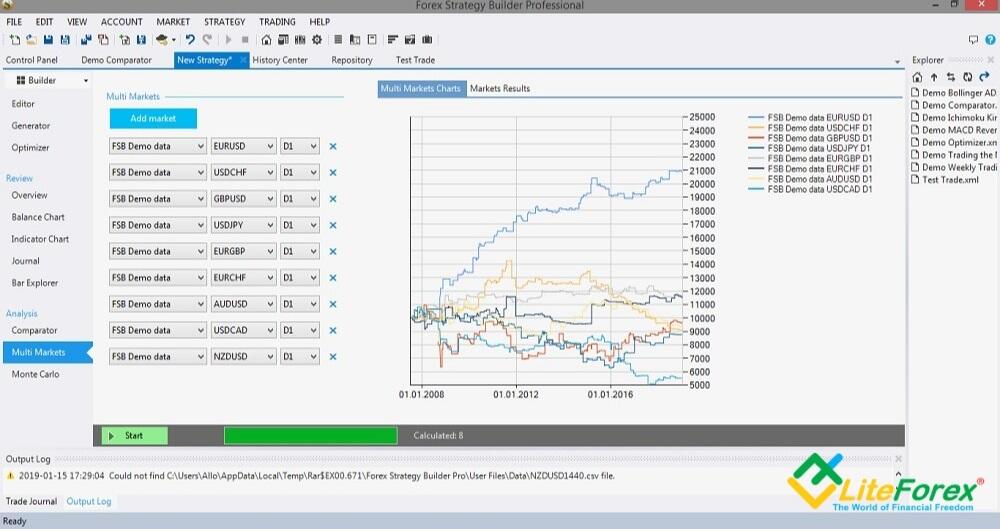The image size is (1000, 529).
Task: Remove the USDCAD market row
Action: [333, 331]
